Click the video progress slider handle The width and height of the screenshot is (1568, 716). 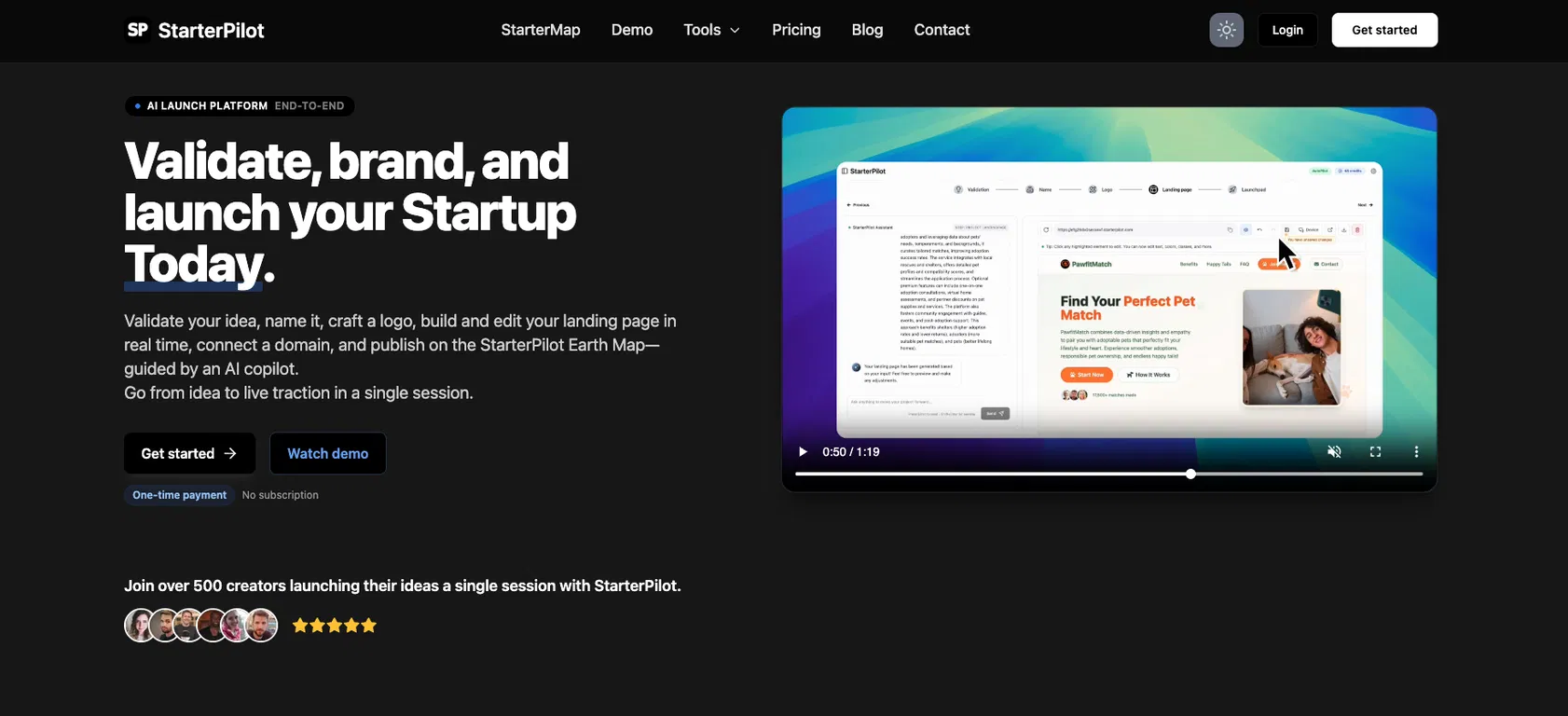pyautogui.click(x=1190, y=475)
